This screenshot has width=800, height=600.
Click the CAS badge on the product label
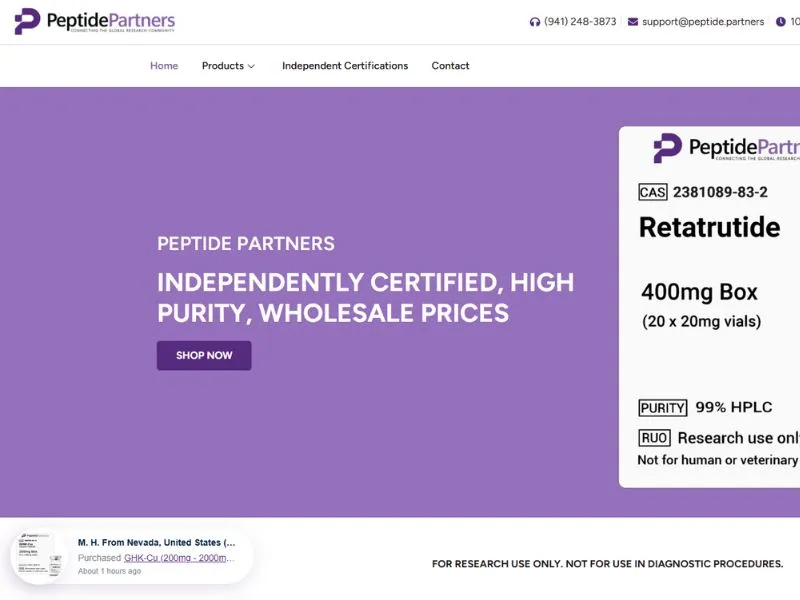652,192
